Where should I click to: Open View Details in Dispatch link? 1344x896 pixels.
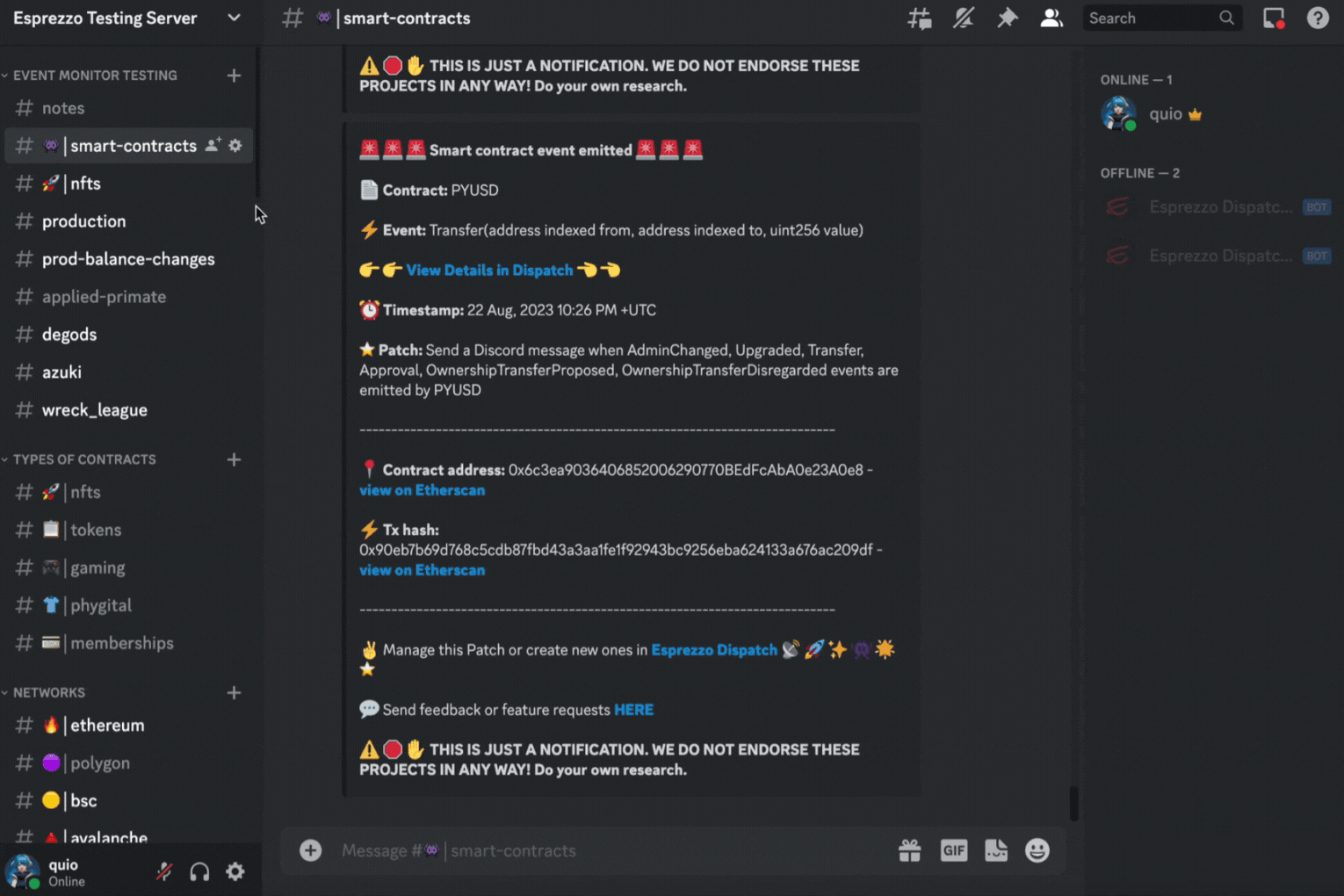point(488,270)
